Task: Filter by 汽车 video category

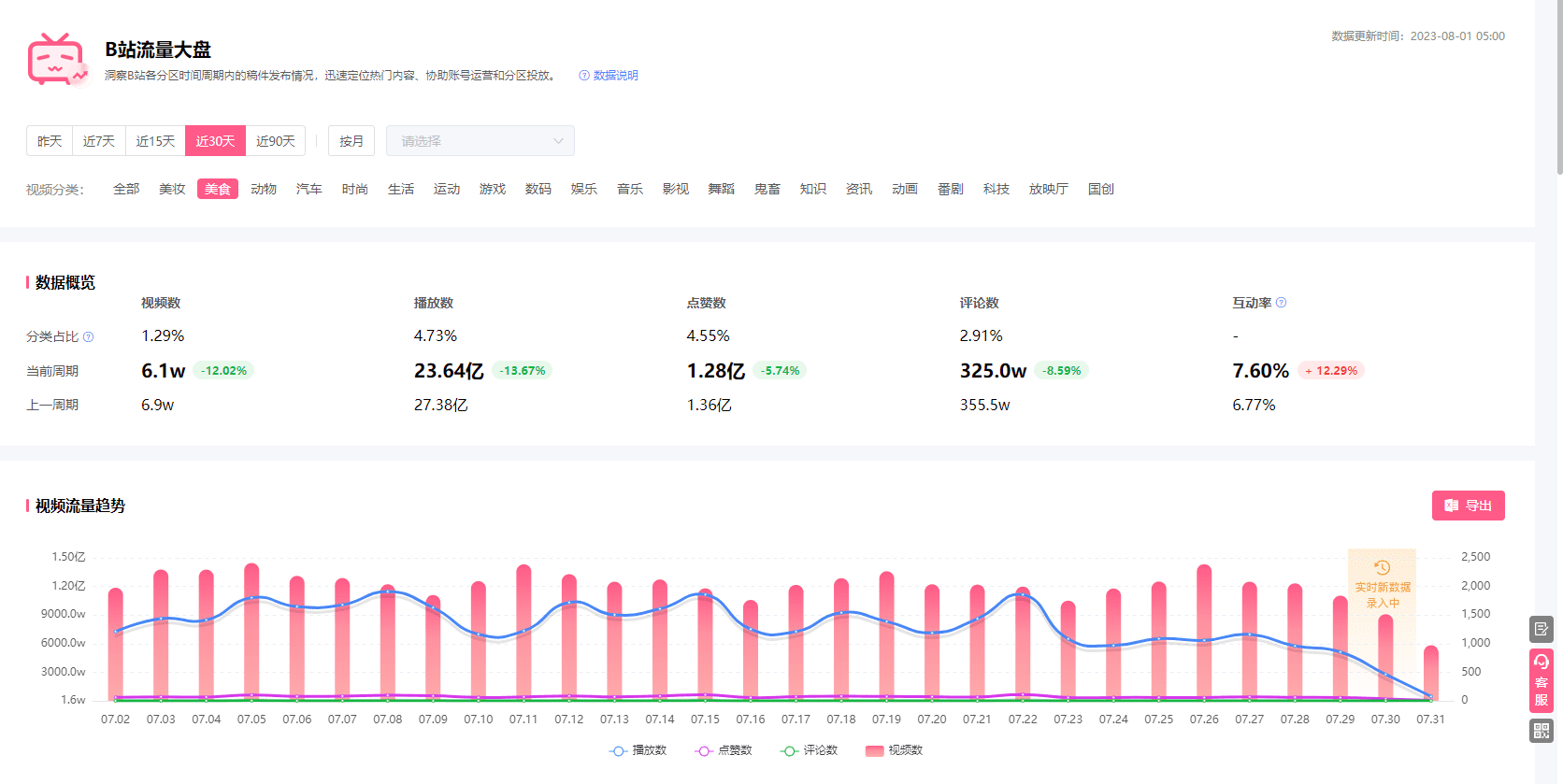Action: click(x=309, y=189)
